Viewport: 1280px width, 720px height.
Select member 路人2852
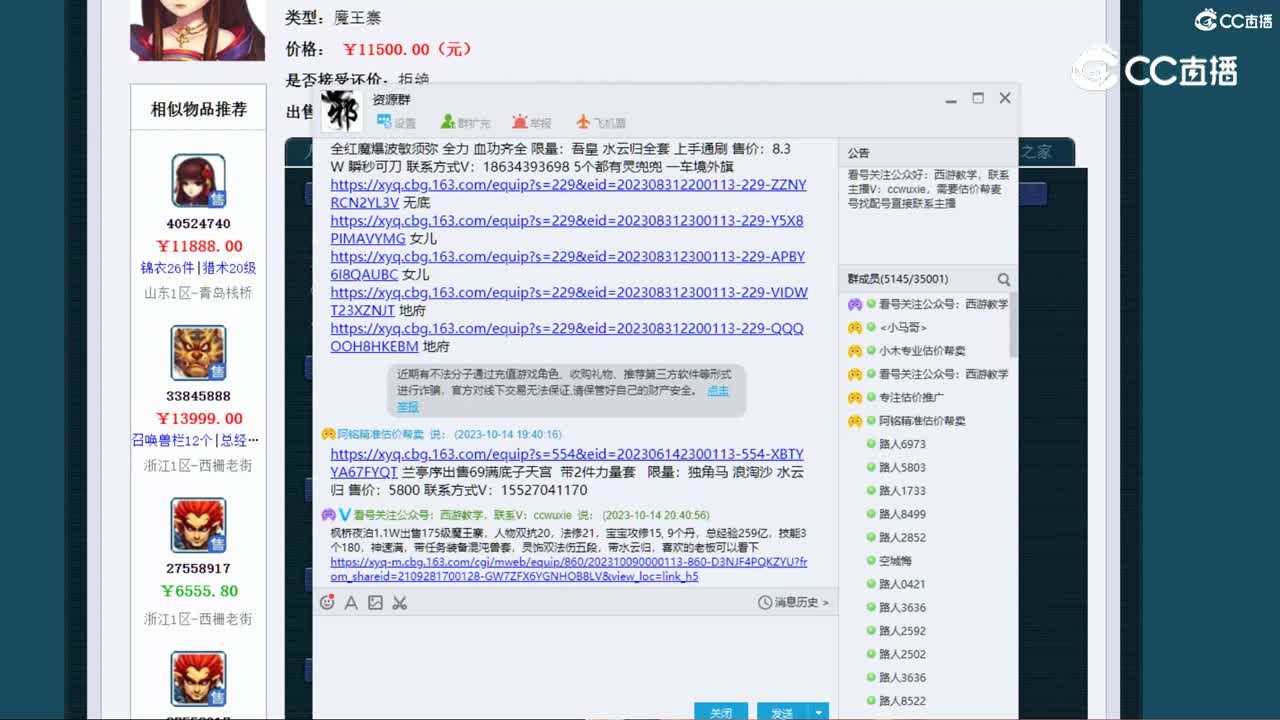902,538
